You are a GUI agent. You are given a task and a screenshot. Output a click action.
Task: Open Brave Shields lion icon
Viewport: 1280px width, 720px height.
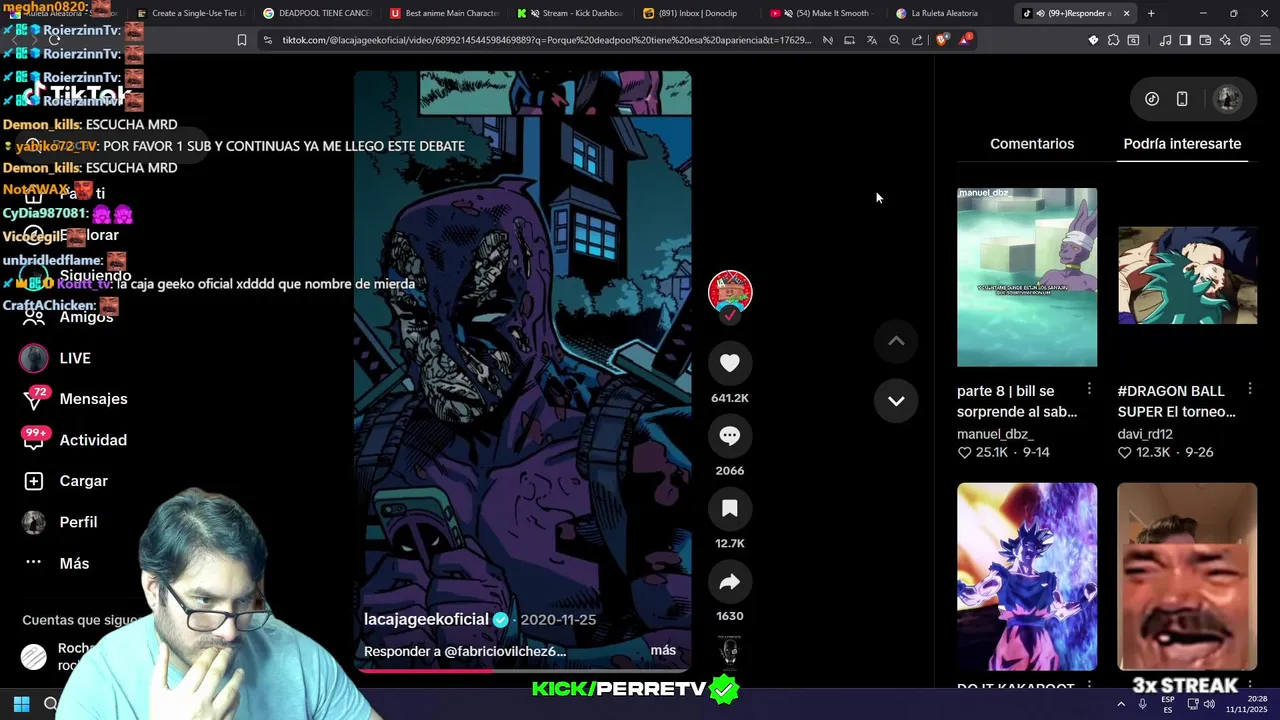coord(942,40)
